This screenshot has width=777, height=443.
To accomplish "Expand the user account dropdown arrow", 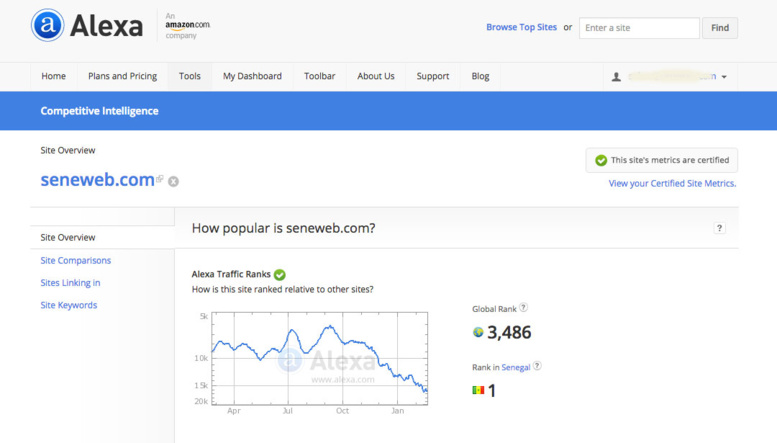I will [724, 77].
